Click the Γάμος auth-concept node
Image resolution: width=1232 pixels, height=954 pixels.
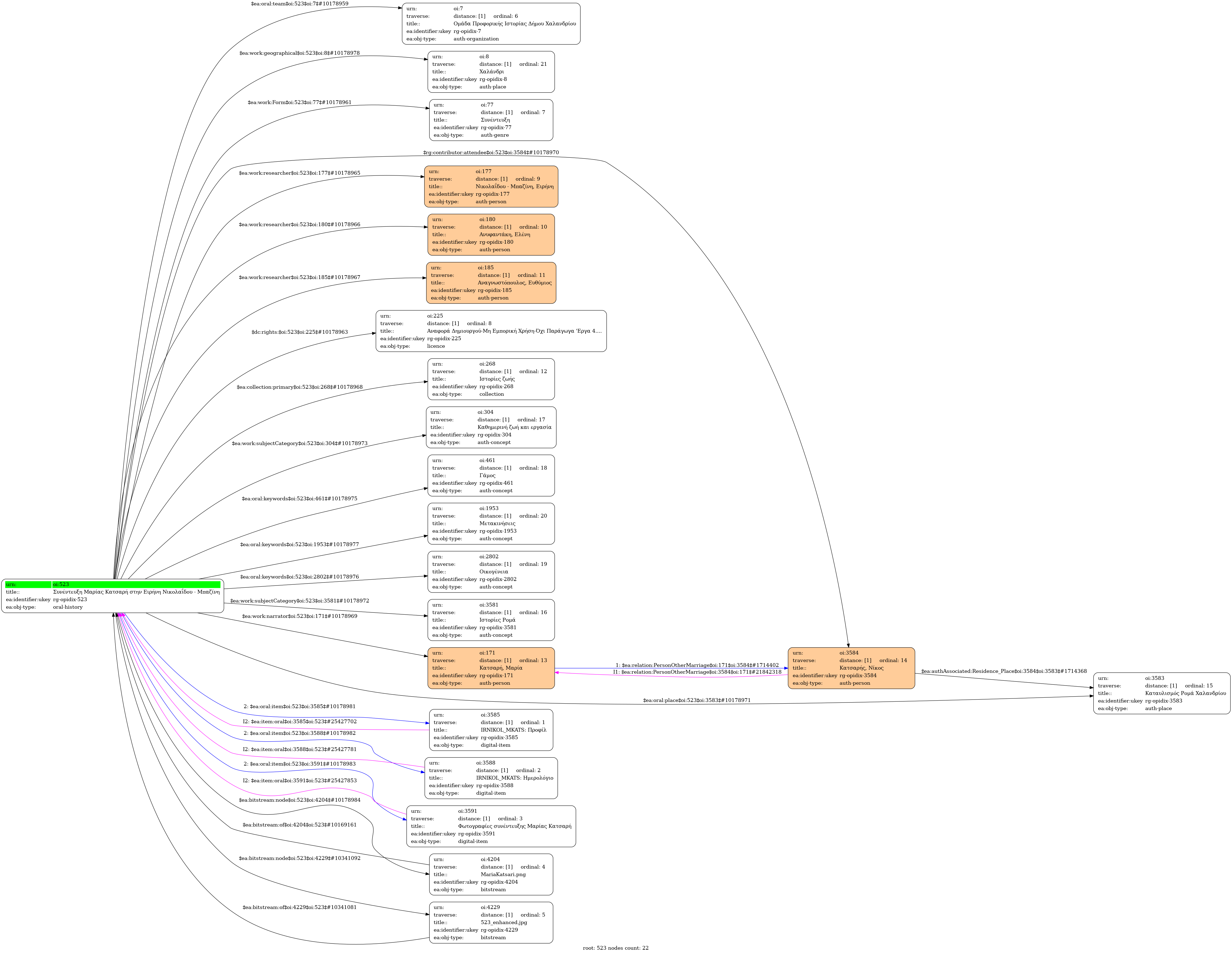click(491, 476)
